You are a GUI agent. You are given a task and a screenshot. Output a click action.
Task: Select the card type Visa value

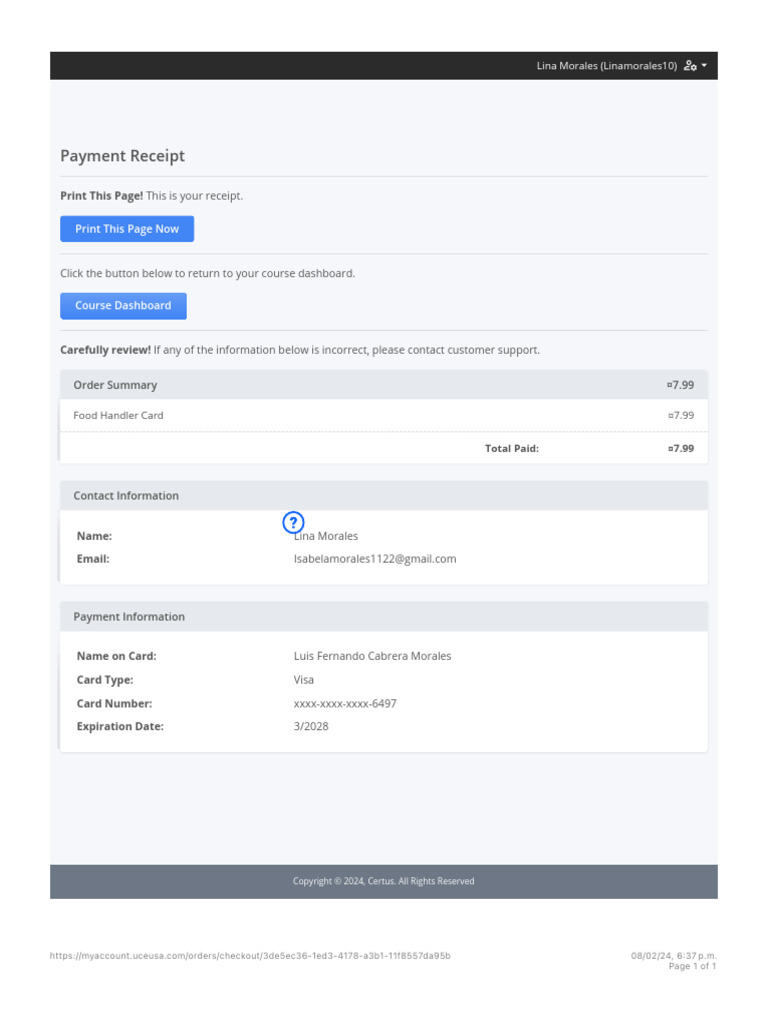[304, 680]
